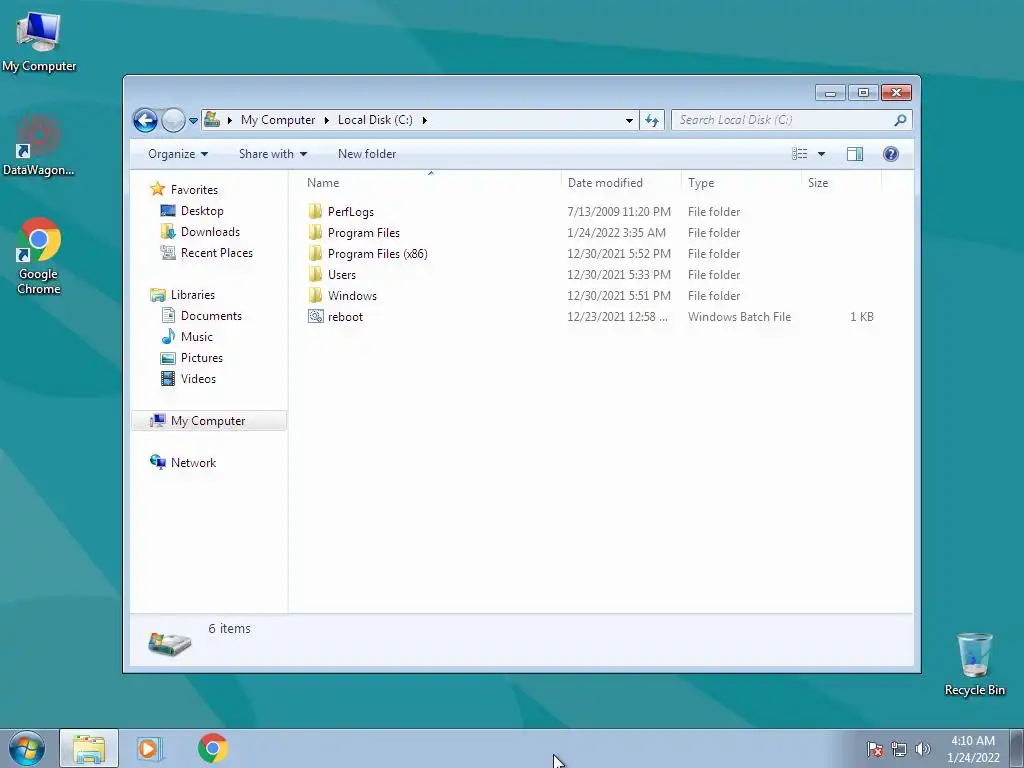Open the Videos library
This screenshot has height=768, width=1024.
coord(198,379)
